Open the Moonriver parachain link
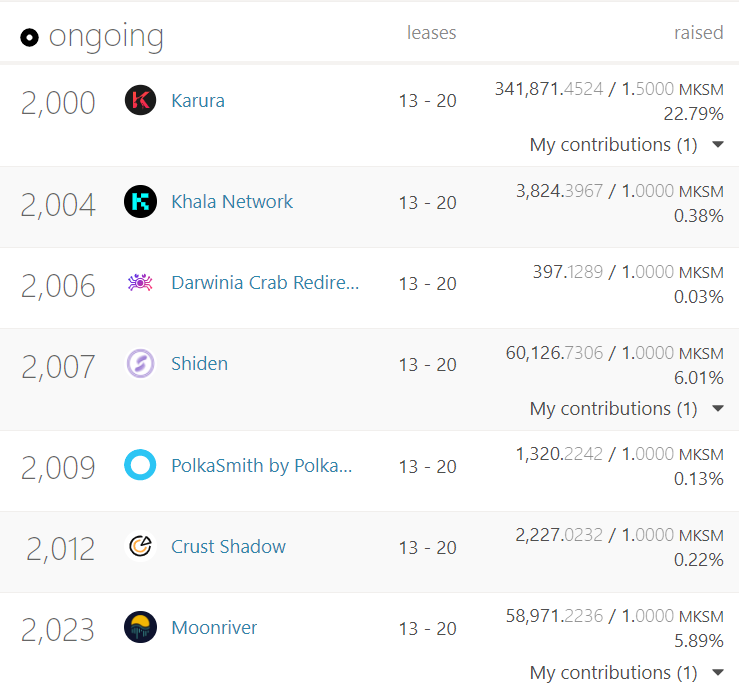 tap(214, 628)
